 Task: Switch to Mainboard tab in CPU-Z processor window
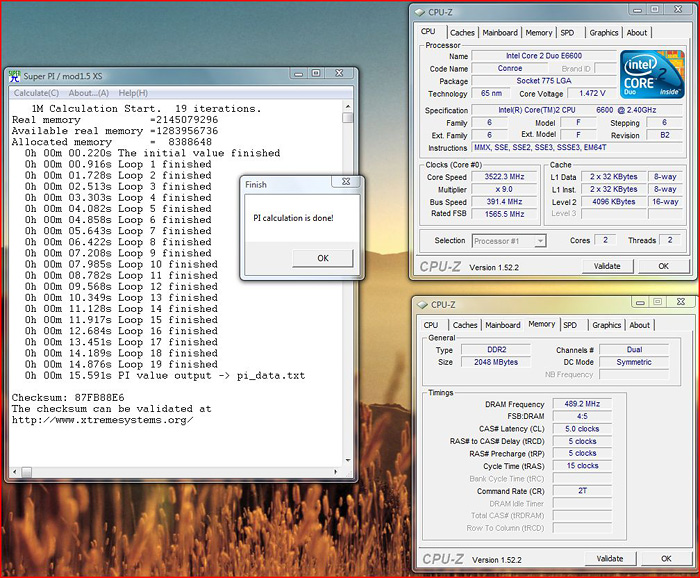[501, 32]
